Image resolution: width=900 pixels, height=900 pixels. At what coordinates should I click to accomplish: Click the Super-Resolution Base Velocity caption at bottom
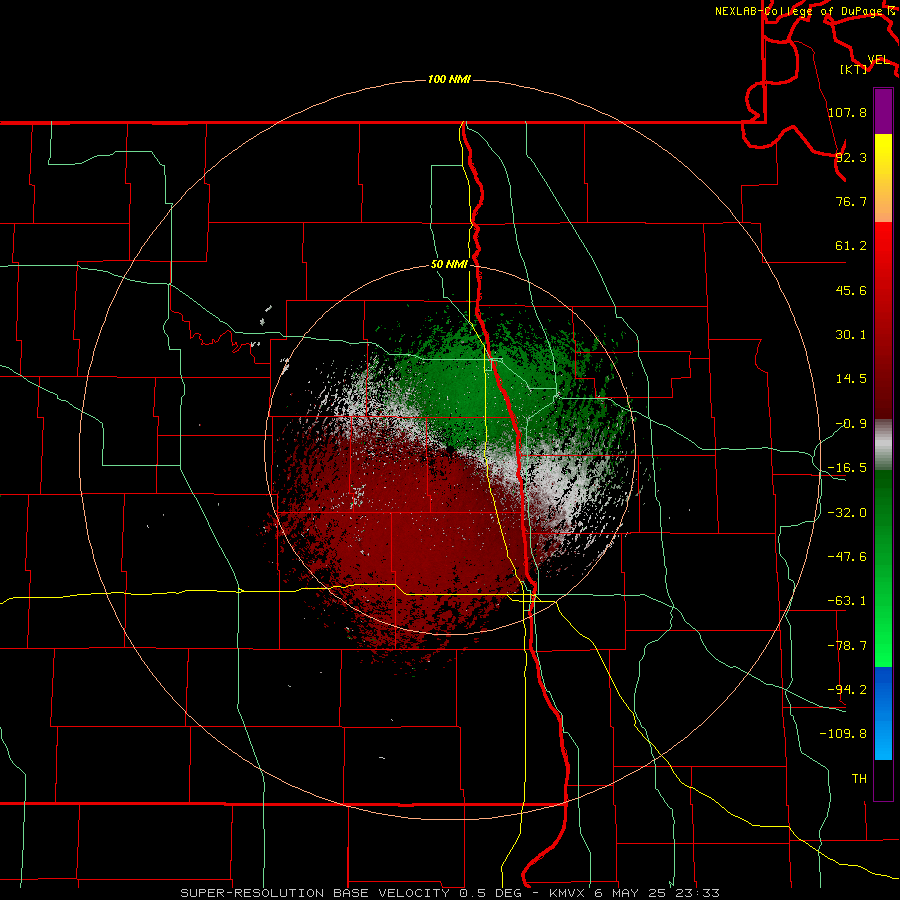[449, 893]
